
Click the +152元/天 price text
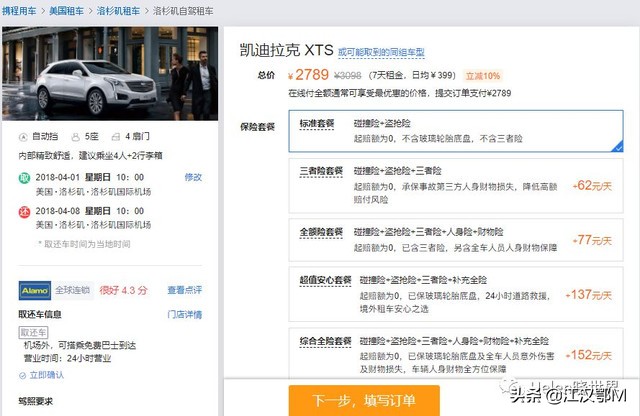[x=588, y=355]
